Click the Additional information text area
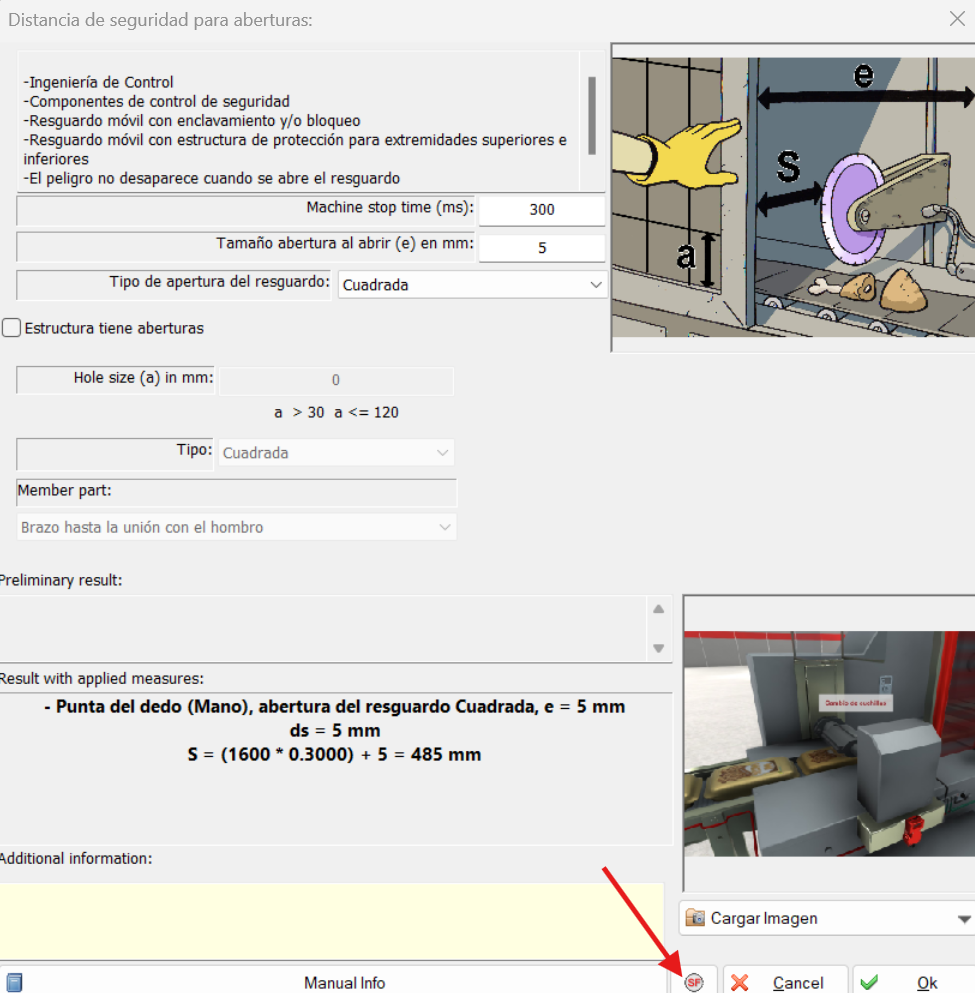975x993 pixels. point(332,921)
